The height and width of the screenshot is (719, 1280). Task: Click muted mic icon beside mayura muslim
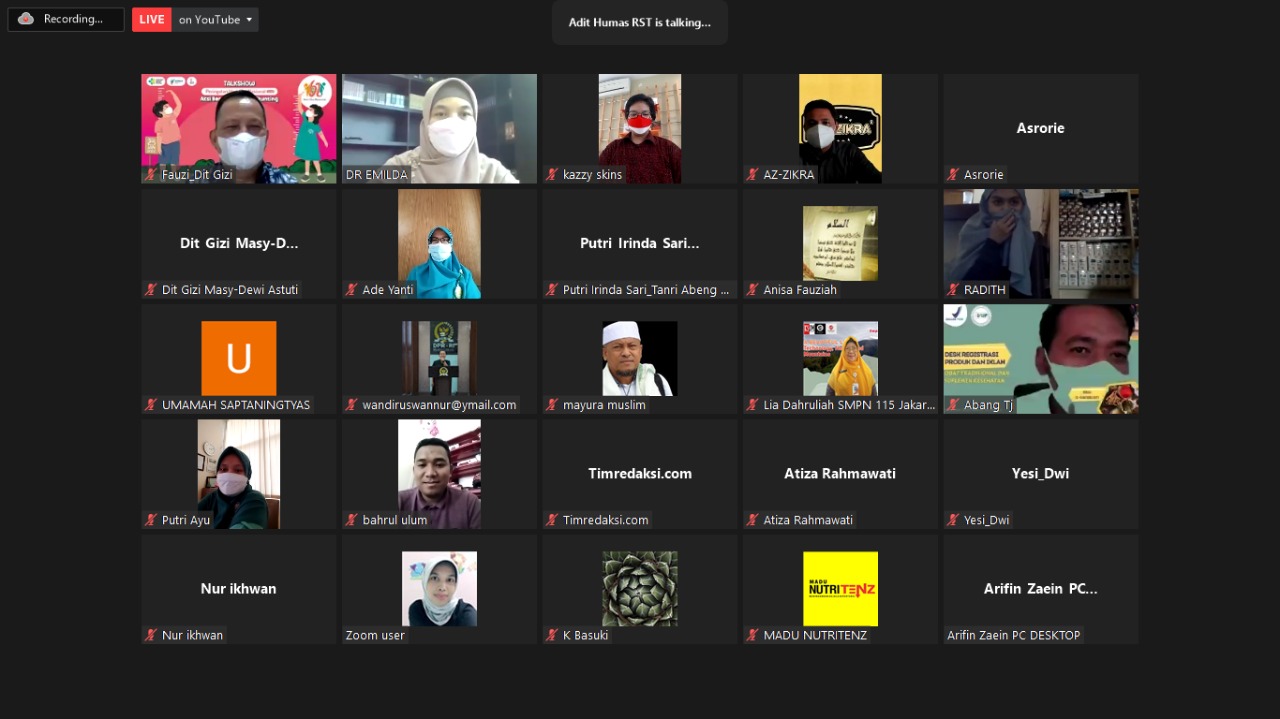552,405
